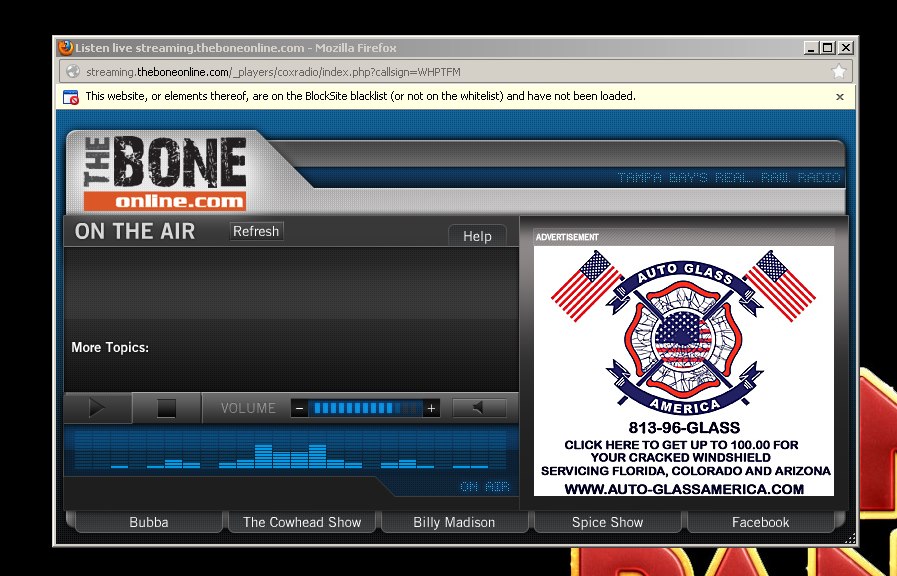Dismiss the BlockSite notification bar
The image size is (897, 576).
coord(840,97)
